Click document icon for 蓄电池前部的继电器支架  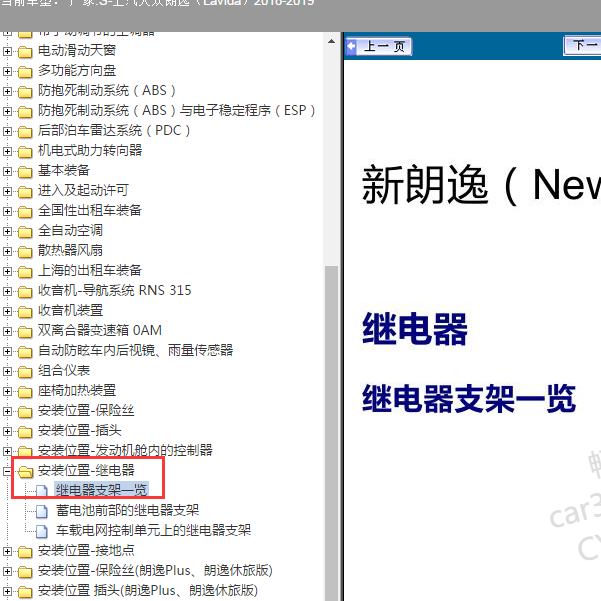pos(42,511)
